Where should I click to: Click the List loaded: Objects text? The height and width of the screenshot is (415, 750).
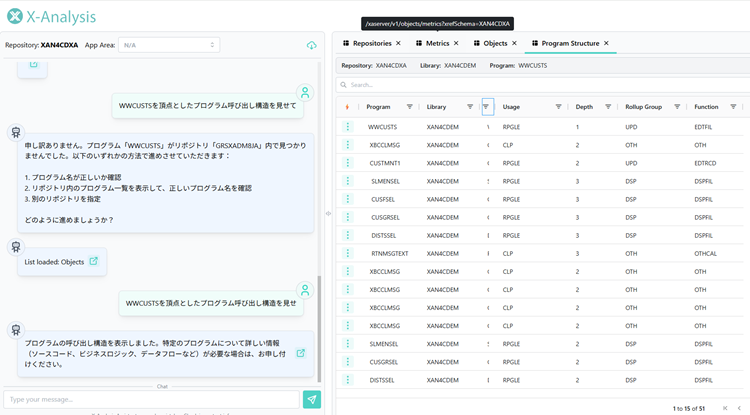tap(54, 262)
